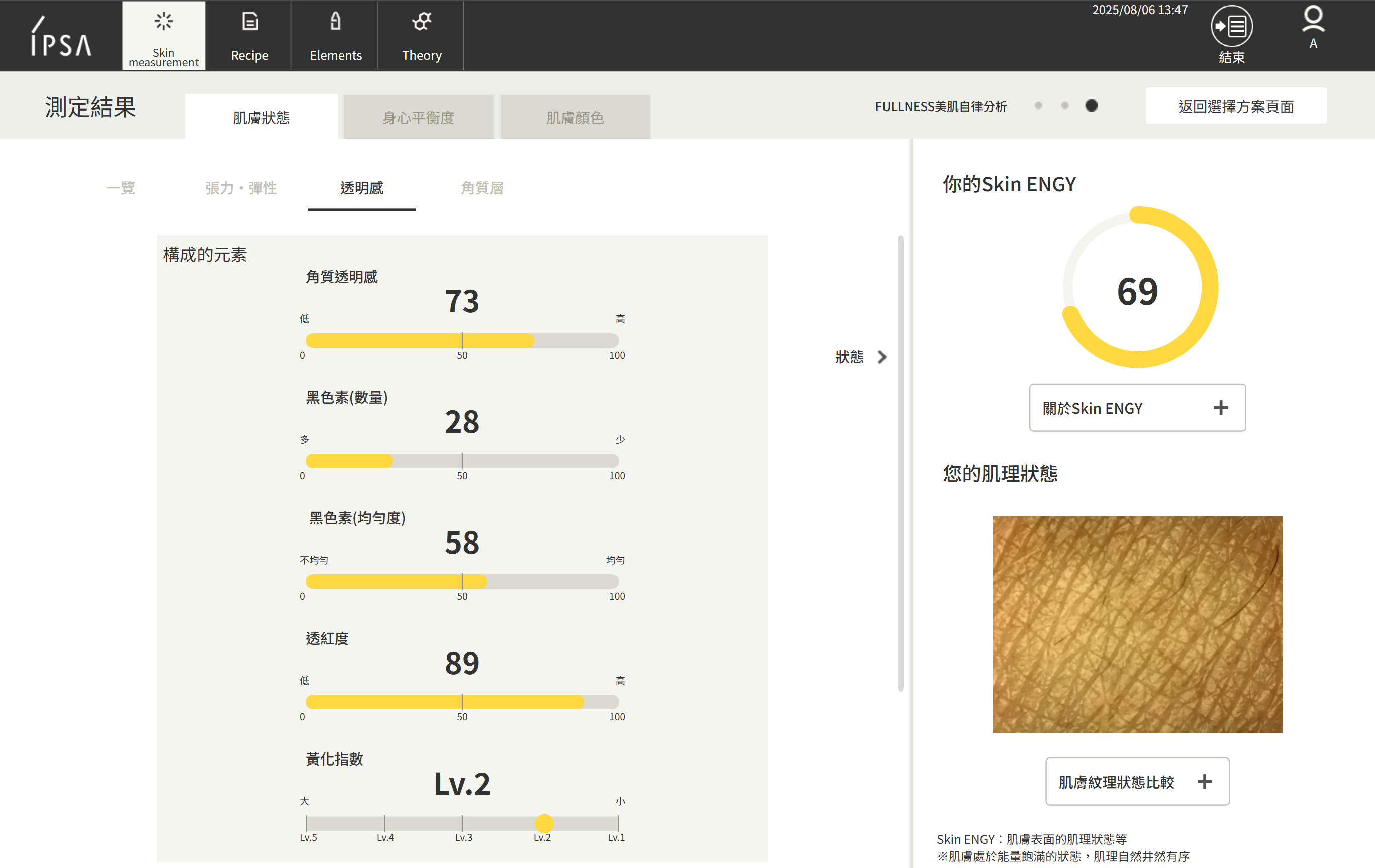
Task: Click 返回選擇方案頁面 button
Action: 1236,106
